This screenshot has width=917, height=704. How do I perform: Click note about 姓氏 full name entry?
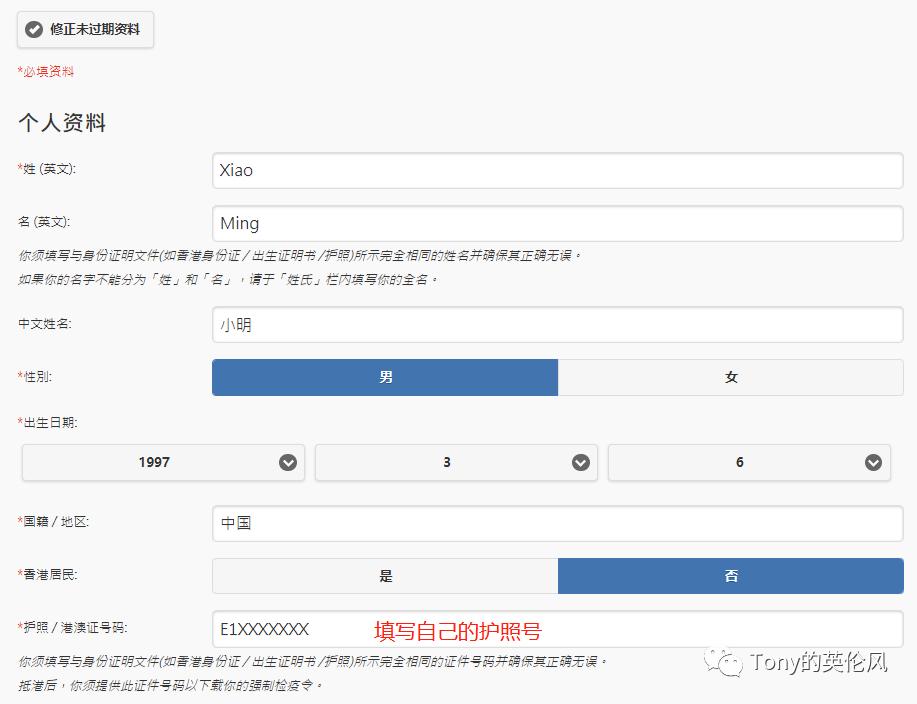click(x=228, y=279)
